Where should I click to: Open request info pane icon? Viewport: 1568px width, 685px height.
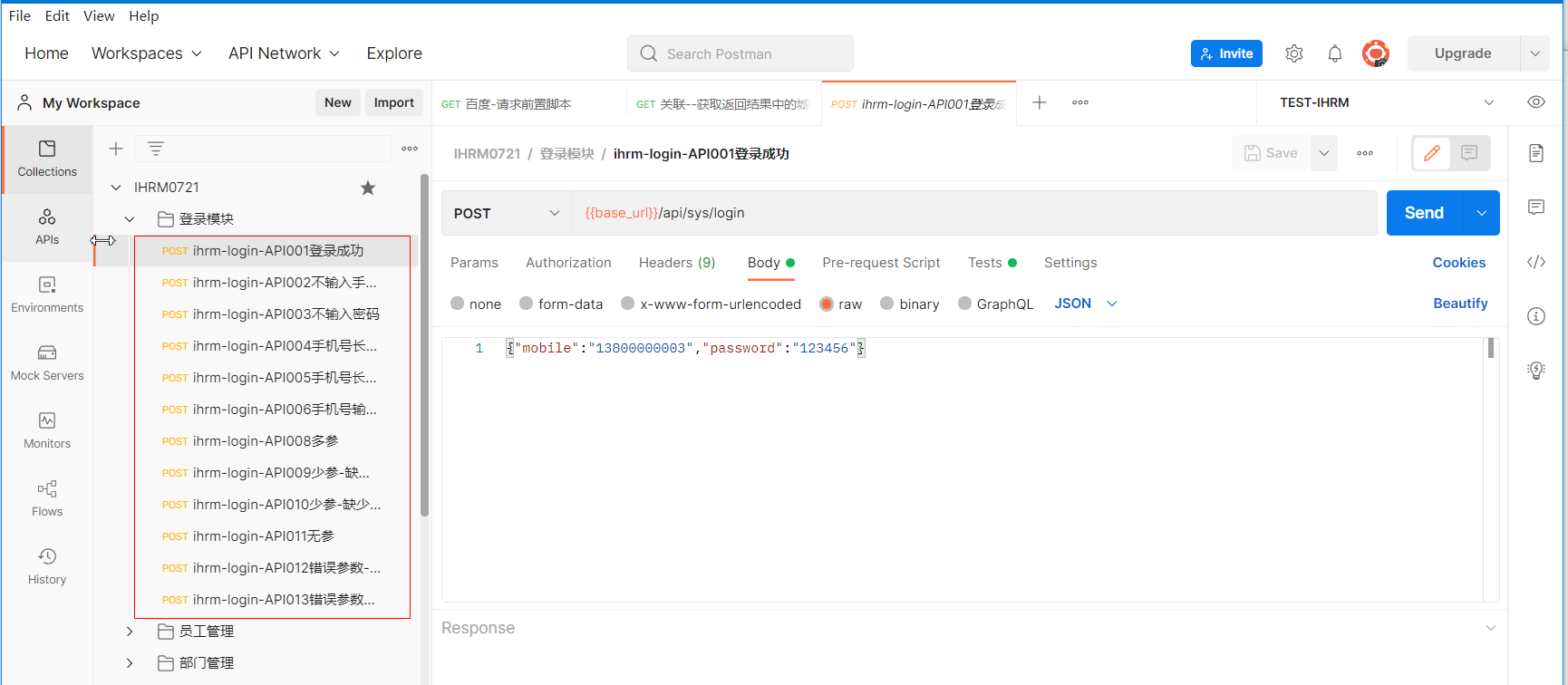[x=1536, y=316]
